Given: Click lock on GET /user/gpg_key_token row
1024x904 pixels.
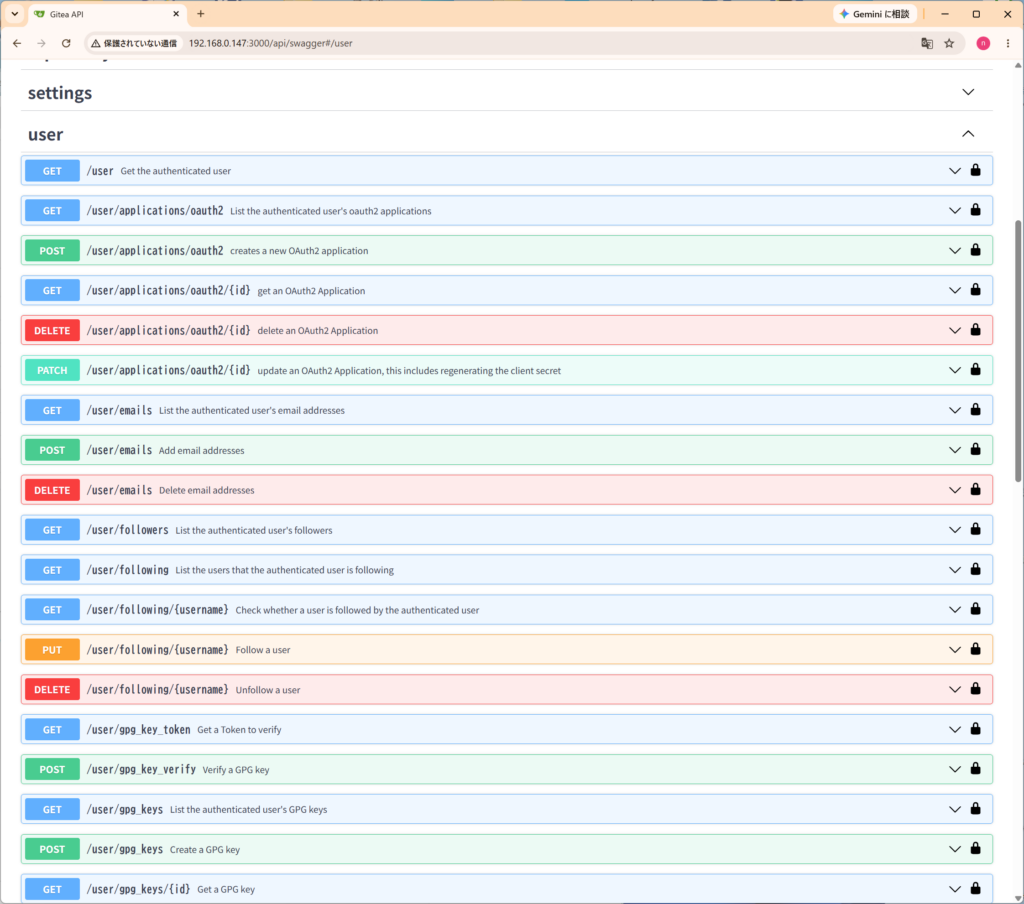Looking at the screenshot, I should [975, 728].
